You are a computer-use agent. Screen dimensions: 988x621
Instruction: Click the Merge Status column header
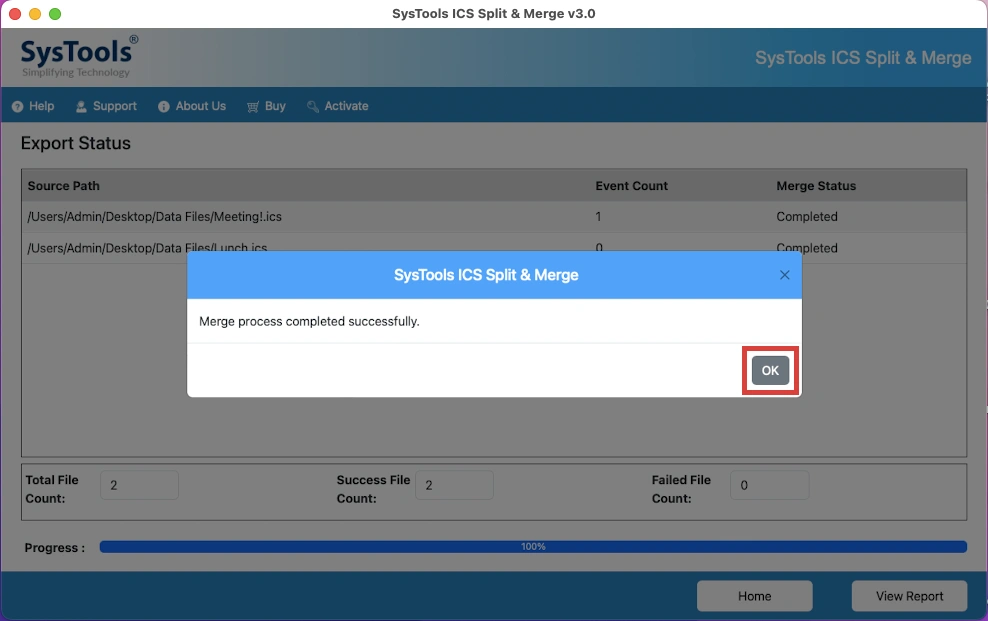point(816,186)
